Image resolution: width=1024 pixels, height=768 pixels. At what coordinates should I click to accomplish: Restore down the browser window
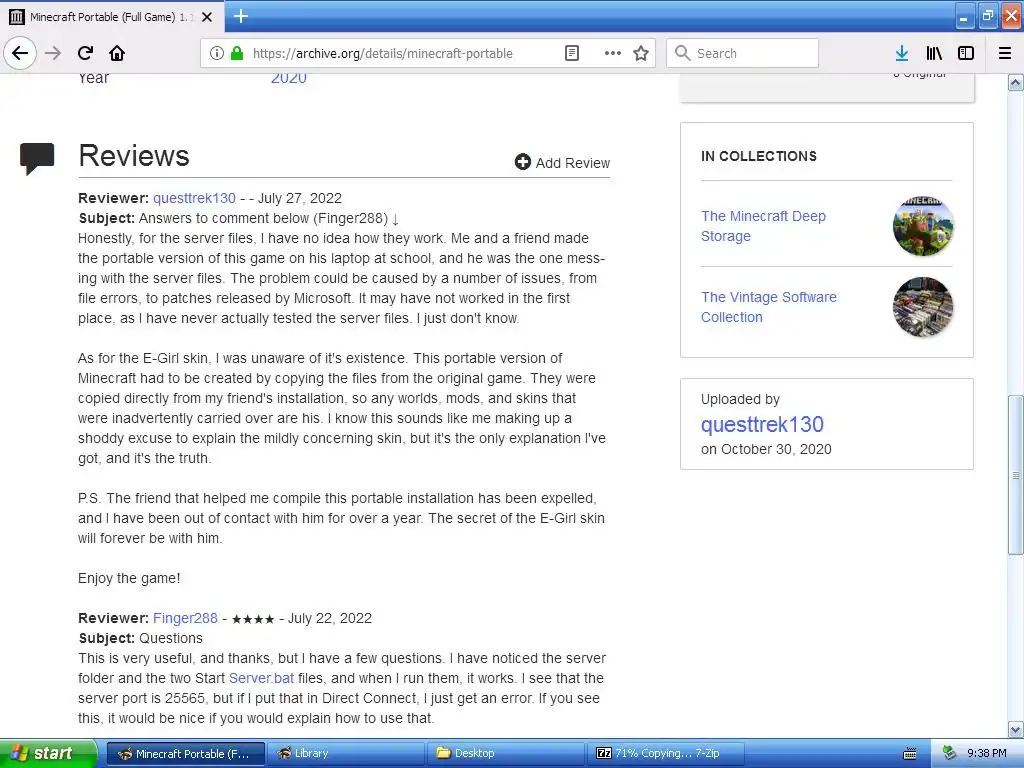[x=988, y=17]
